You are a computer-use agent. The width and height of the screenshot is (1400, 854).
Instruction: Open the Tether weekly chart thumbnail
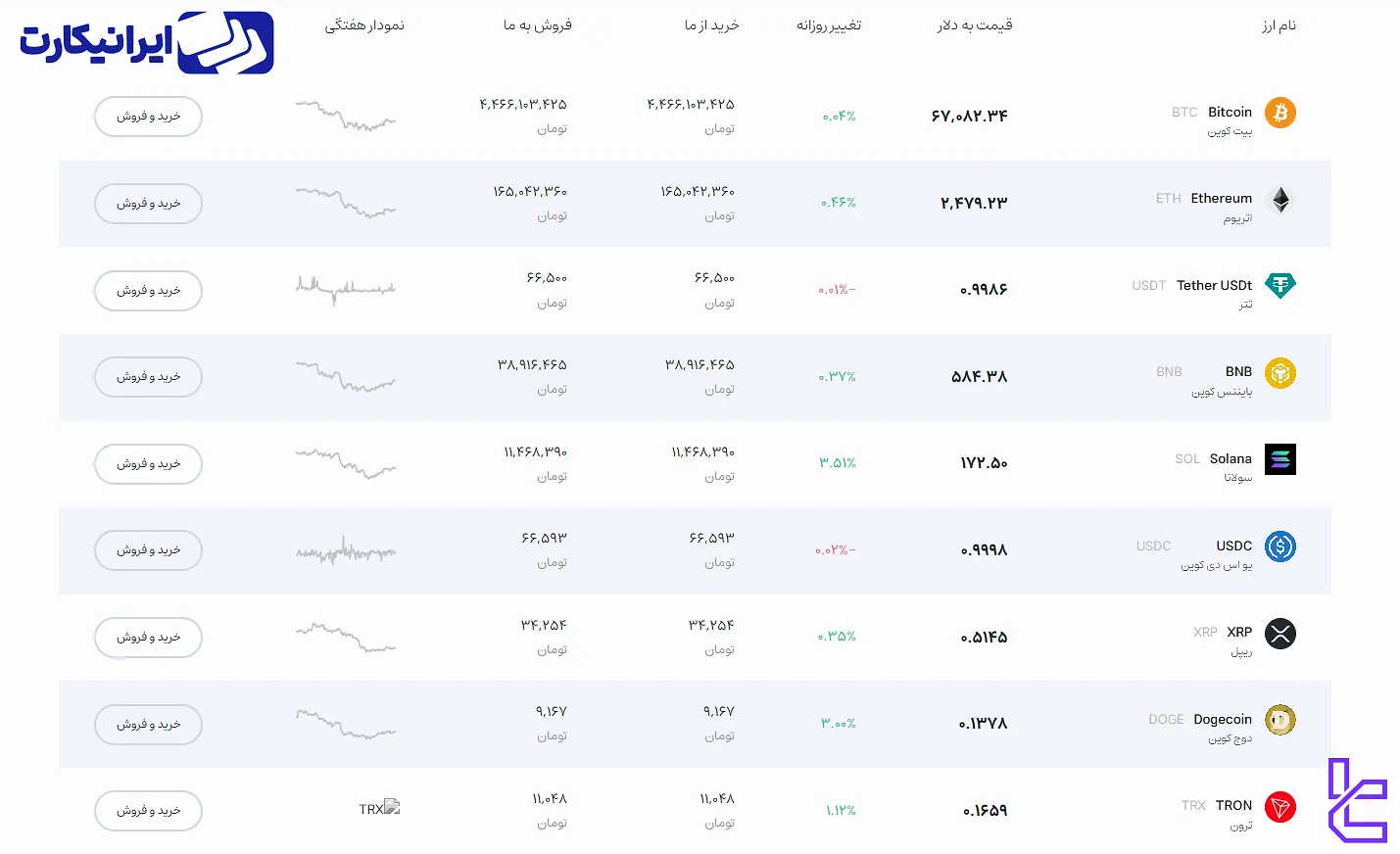(x=346, y=289)
